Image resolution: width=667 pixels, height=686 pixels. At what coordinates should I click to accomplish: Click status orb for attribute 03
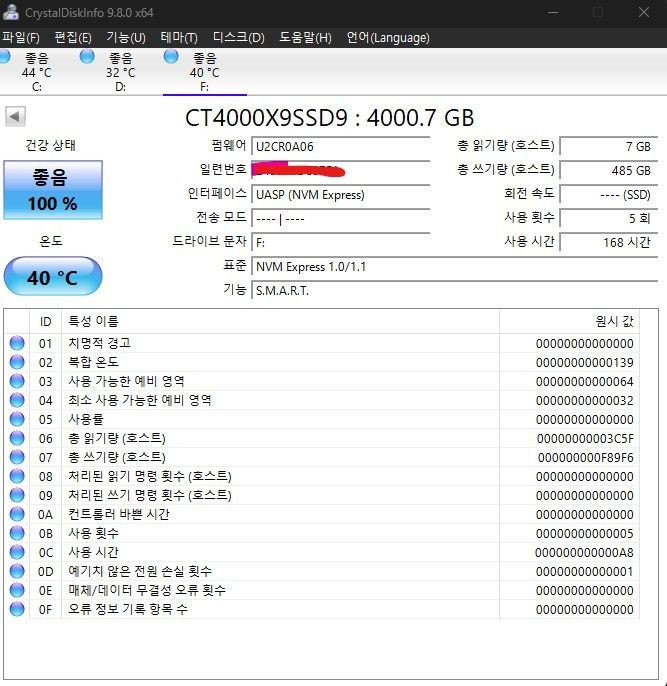17,381
